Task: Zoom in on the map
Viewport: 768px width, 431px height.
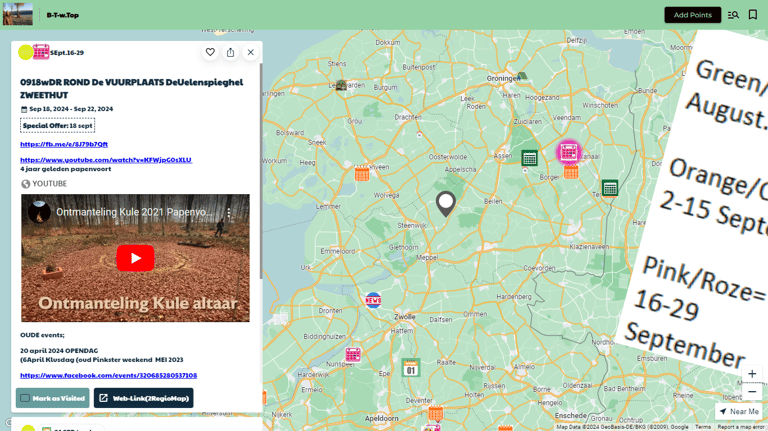Action: click(752, 374)
